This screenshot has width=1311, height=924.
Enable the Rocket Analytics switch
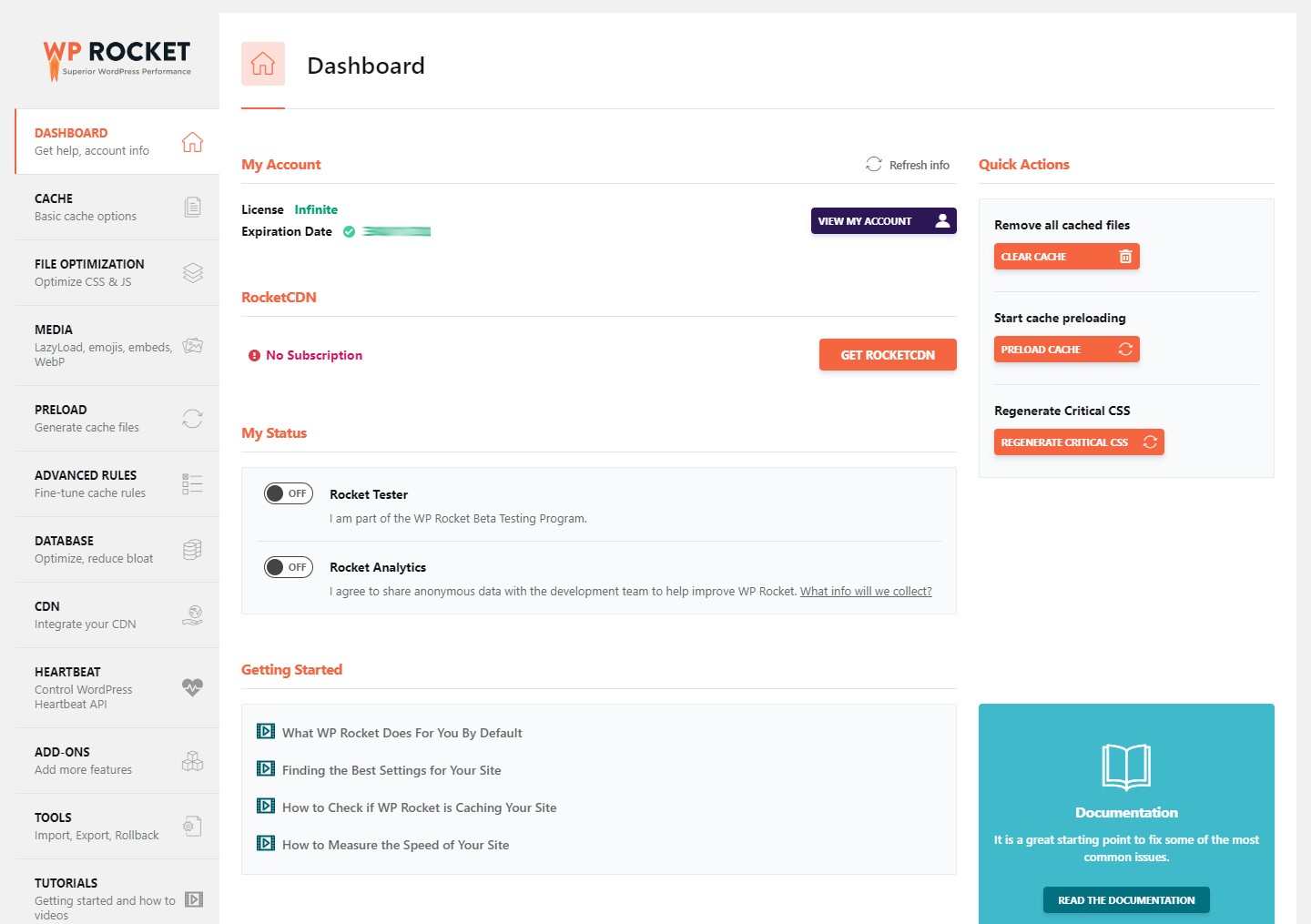point(289,567)
